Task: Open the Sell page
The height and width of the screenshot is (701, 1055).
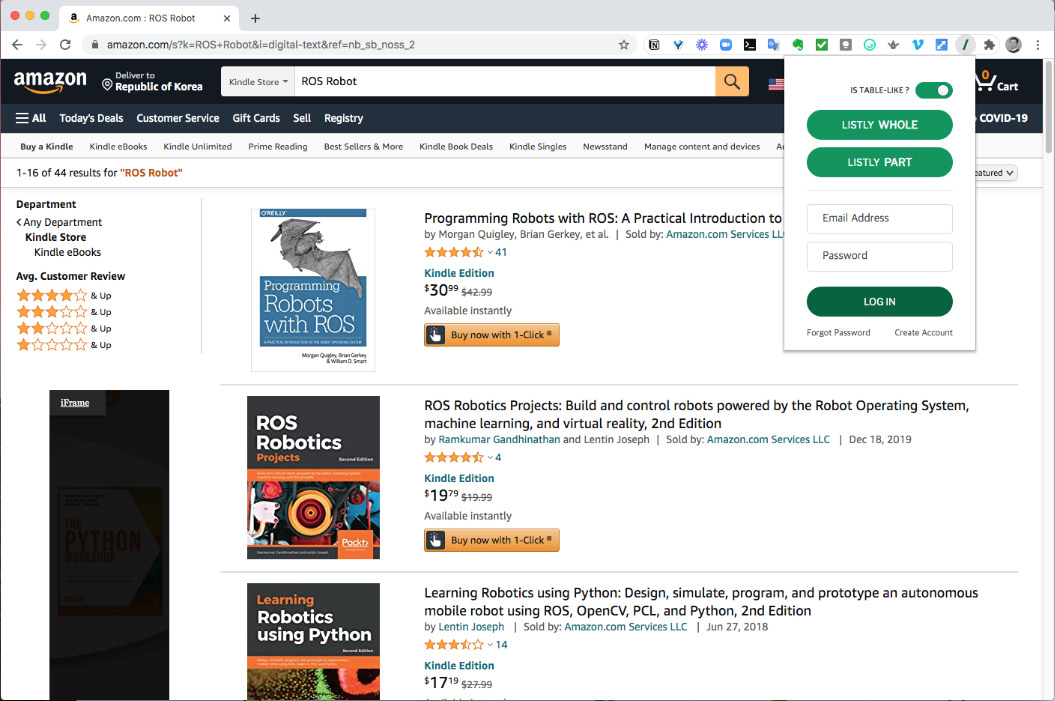Action: pos(302,118)
